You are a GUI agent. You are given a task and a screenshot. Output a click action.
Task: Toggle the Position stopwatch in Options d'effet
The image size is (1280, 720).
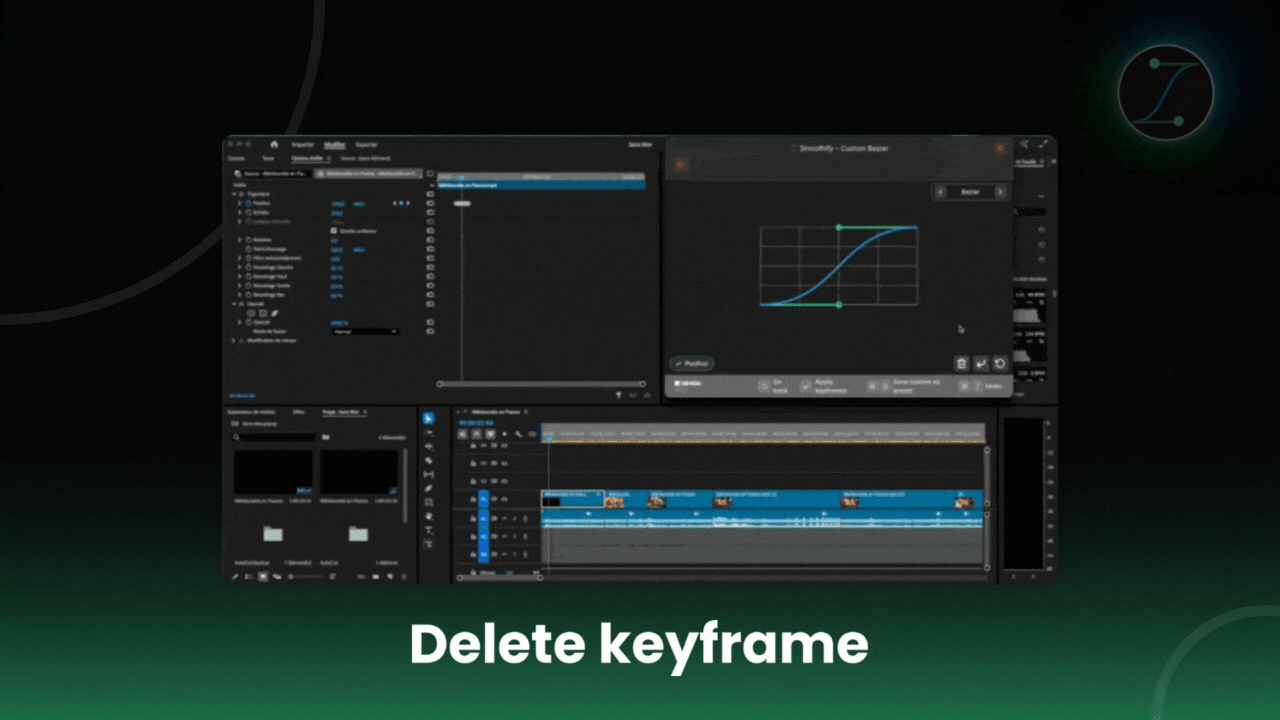click(248, 203)
